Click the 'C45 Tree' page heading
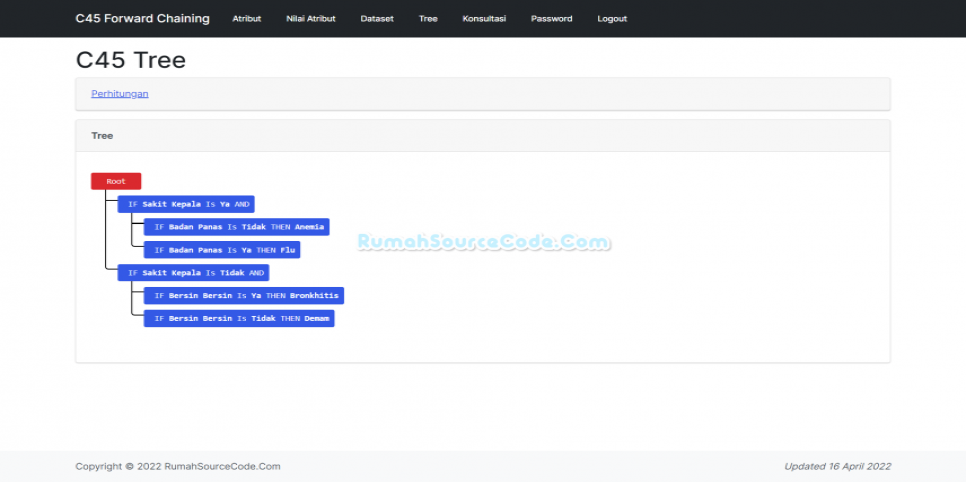This screenshot has width=966, height=482. (131, 60)
